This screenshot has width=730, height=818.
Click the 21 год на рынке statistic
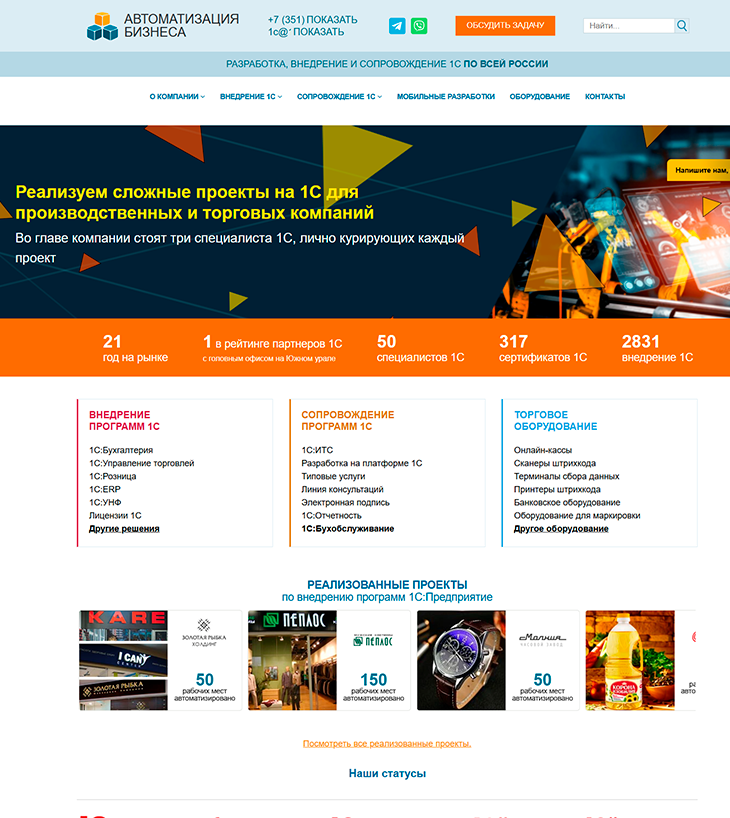click(x=135, y=348)
